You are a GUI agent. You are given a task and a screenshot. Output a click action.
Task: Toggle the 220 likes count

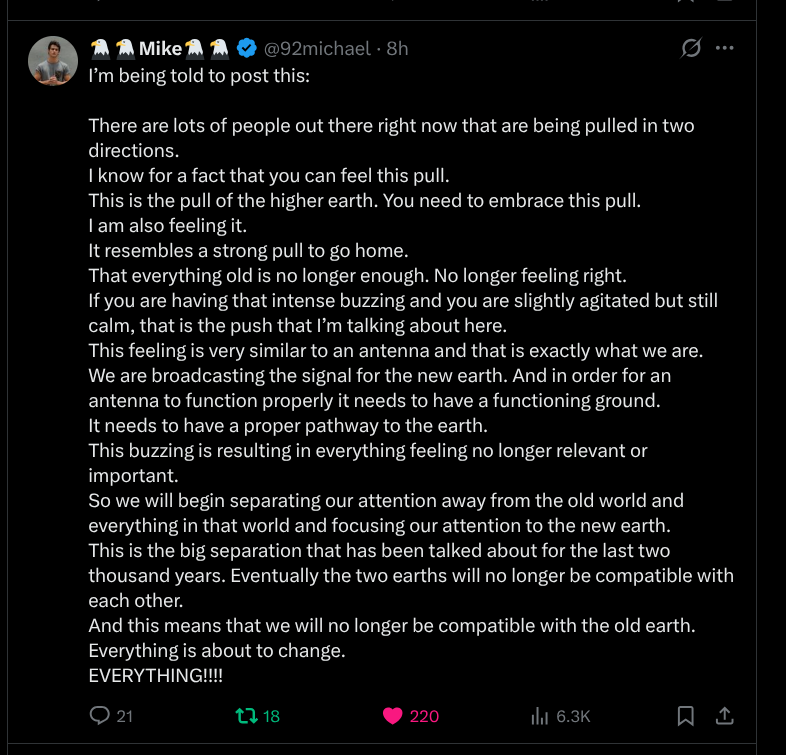coord(424,716)
